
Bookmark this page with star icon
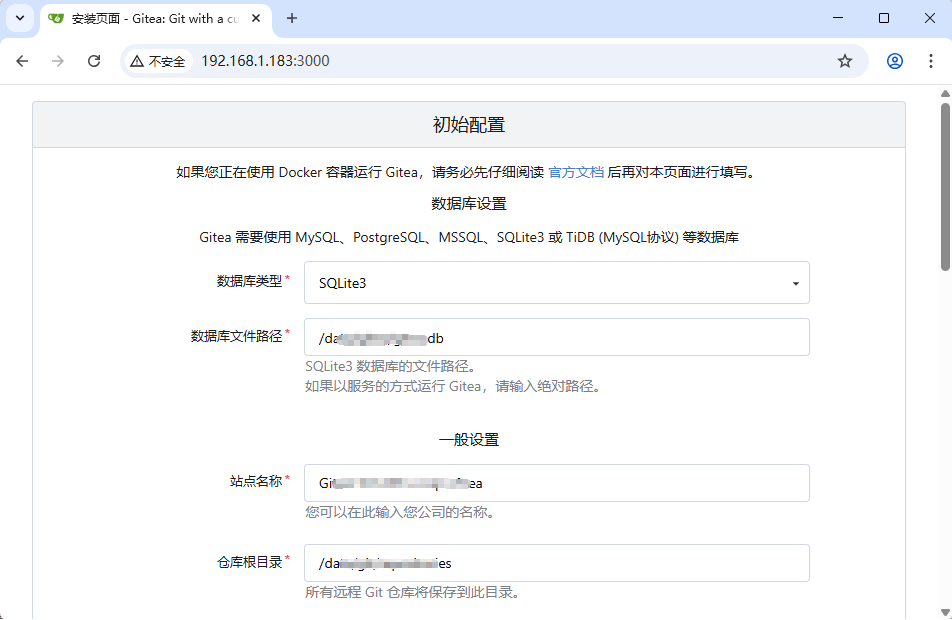[845, 61]
